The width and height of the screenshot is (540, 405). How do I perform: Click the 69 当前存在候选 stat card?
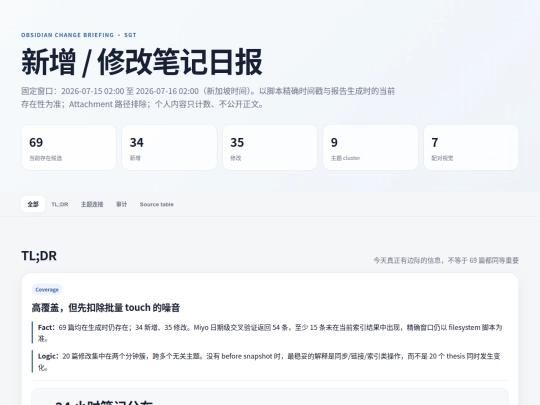point(69,147)
